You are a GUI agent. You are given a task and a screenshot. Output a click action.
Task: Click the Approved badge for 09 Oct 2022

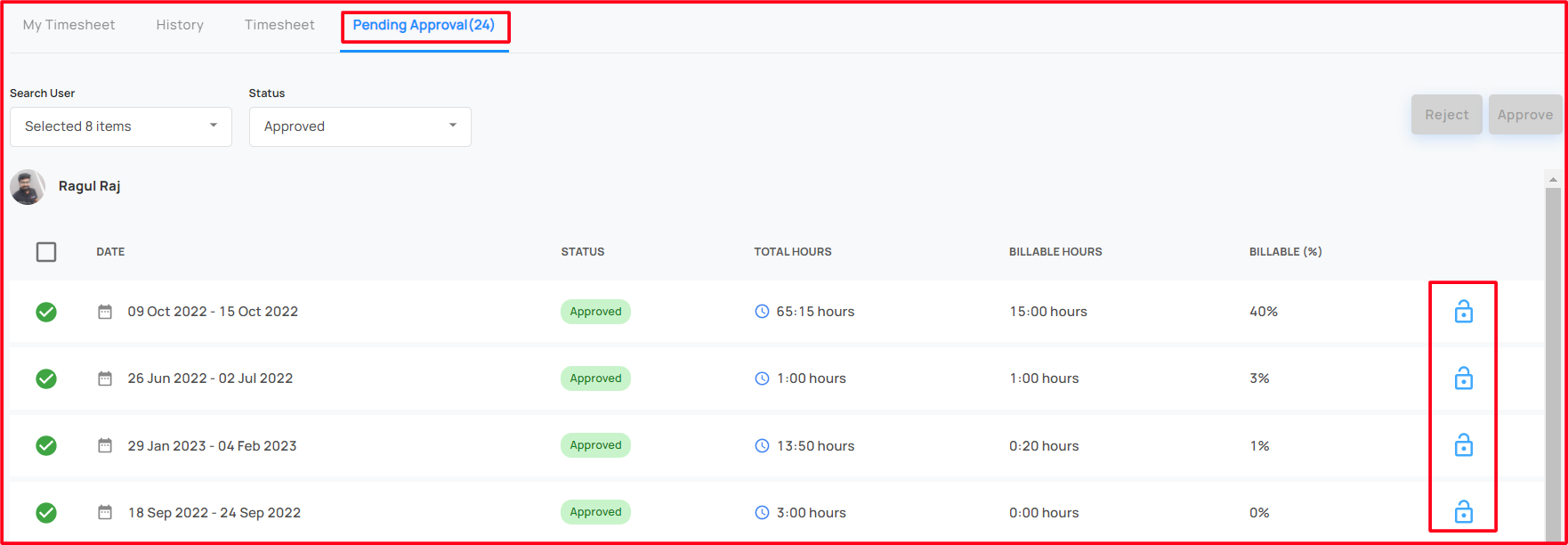[595, 312]
